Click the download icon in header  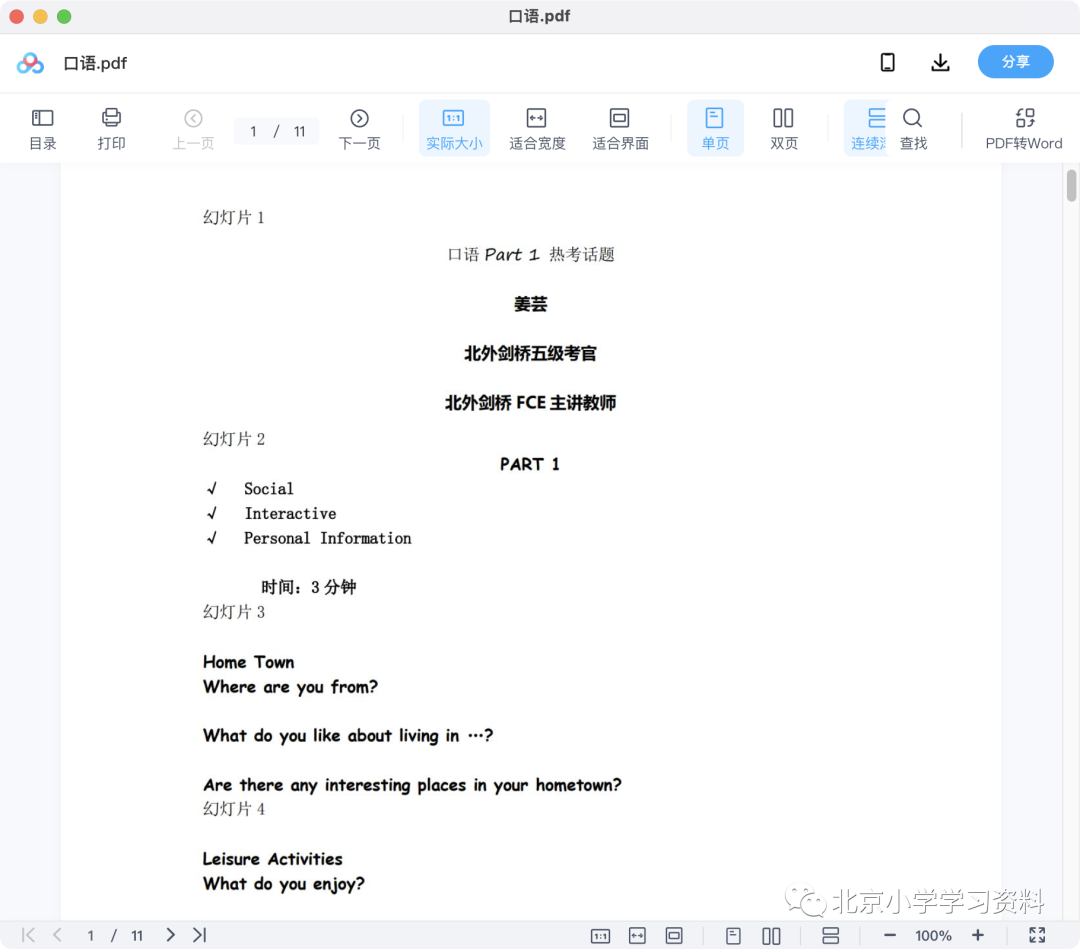(940, 63)
